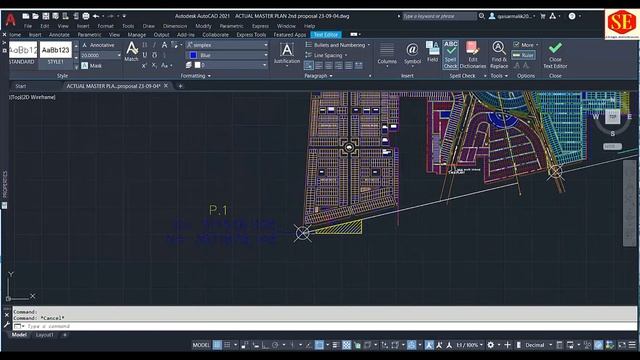Viewport: 640px width, 360px height.
Task: Toggle annotation visibility icon in status bar
Action: tap(429, 345)
